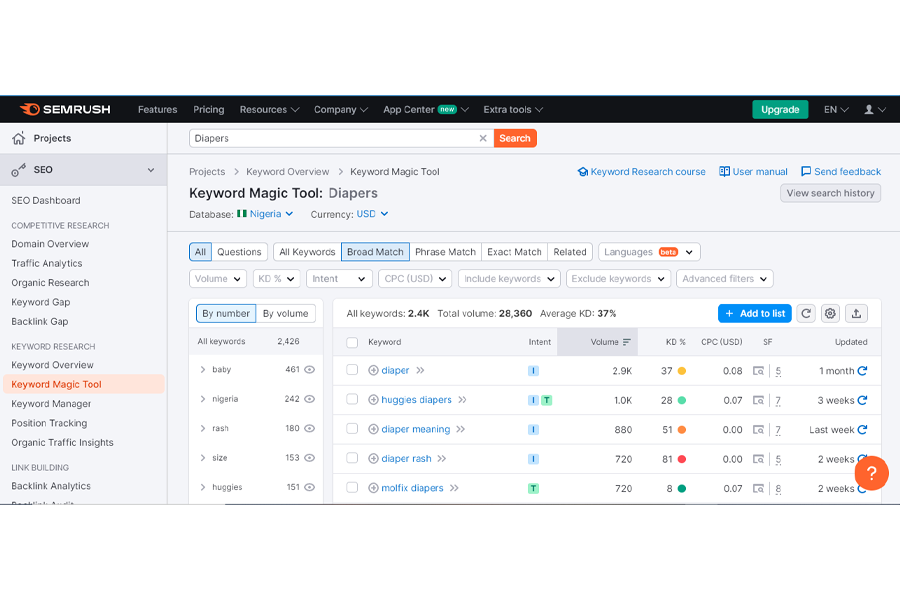Open the Include keywords dropdown
The width and height of the screenshot is (900, 600).
[x=509, y=278]
